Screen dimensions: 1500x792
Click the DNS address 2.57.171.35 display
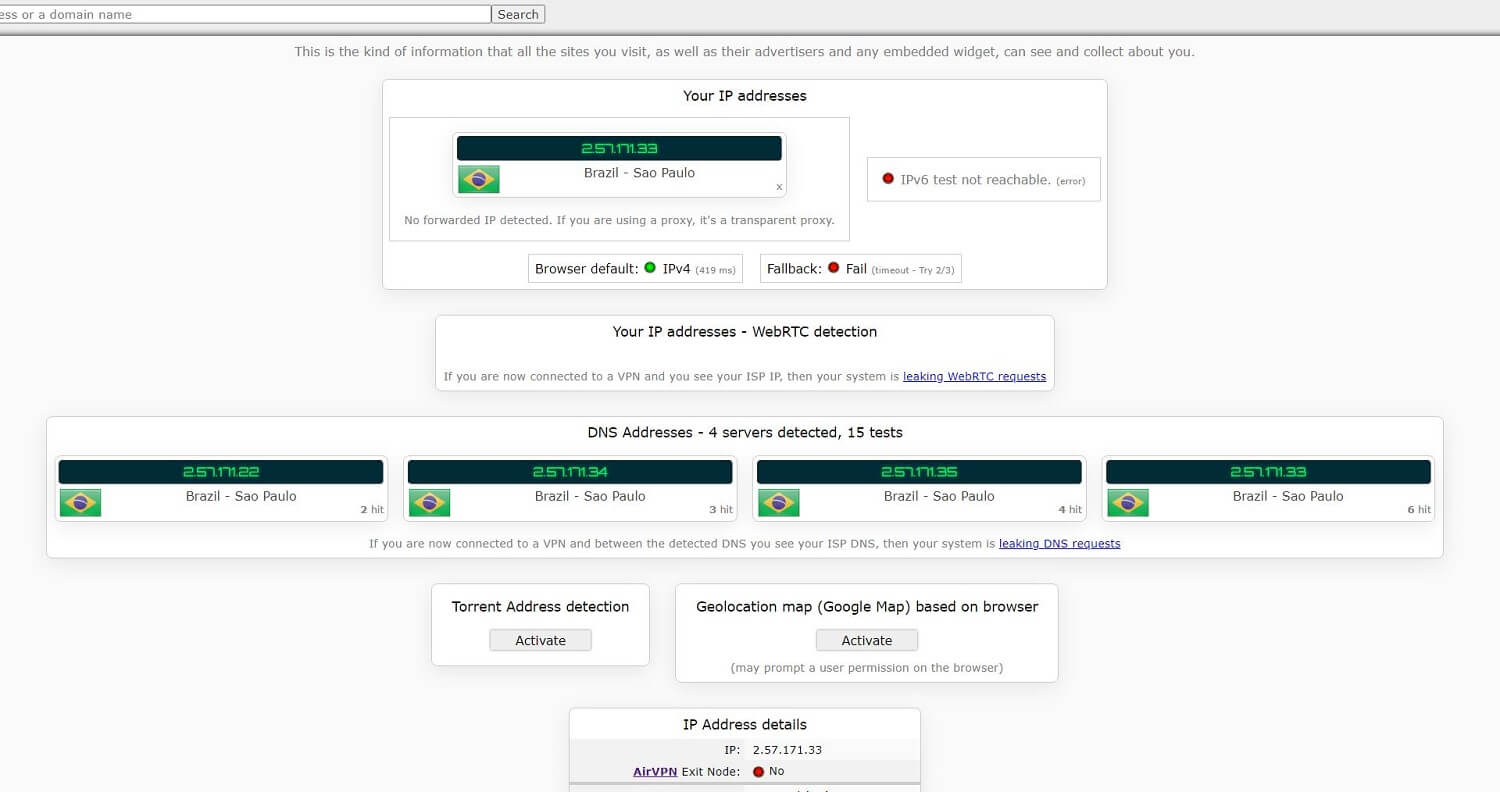[x=918, y=472]
